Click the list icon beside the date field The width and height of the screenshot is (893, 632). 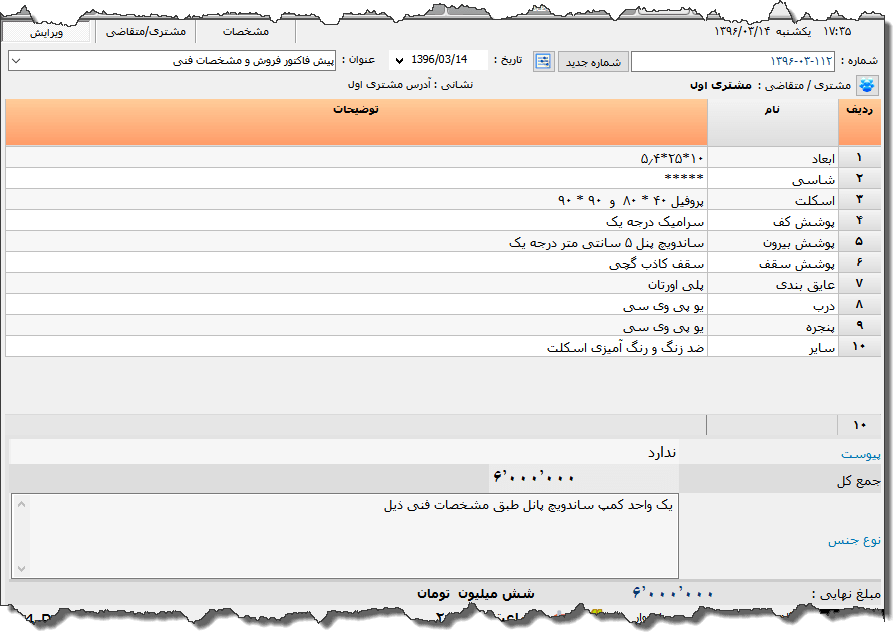(543, 62)
